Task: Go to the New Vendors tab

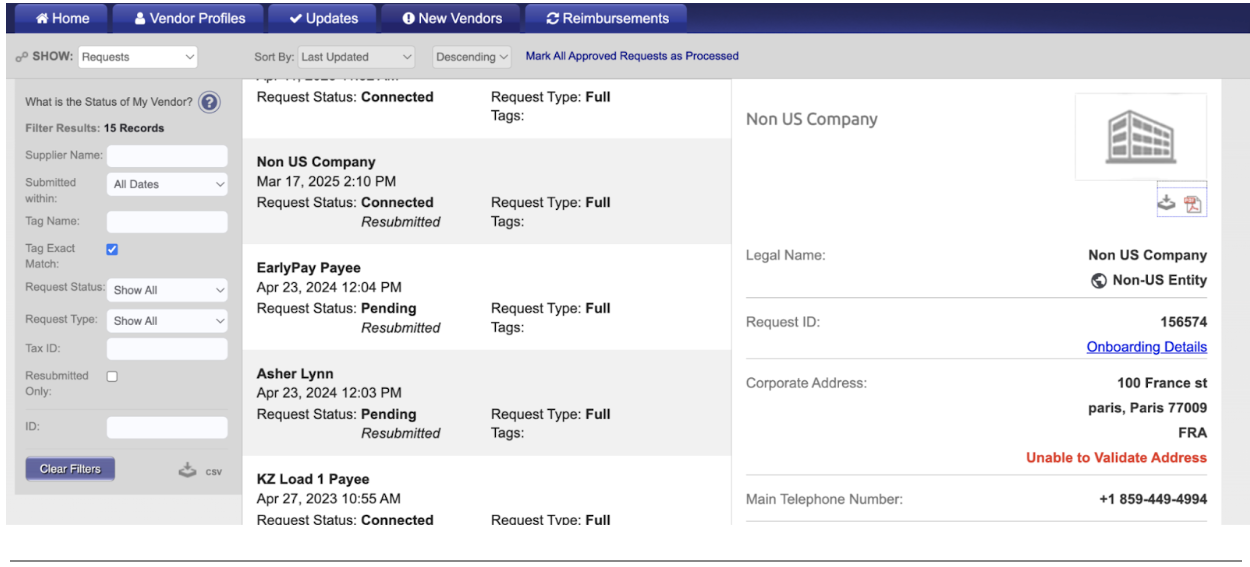Action: [451, 18]
